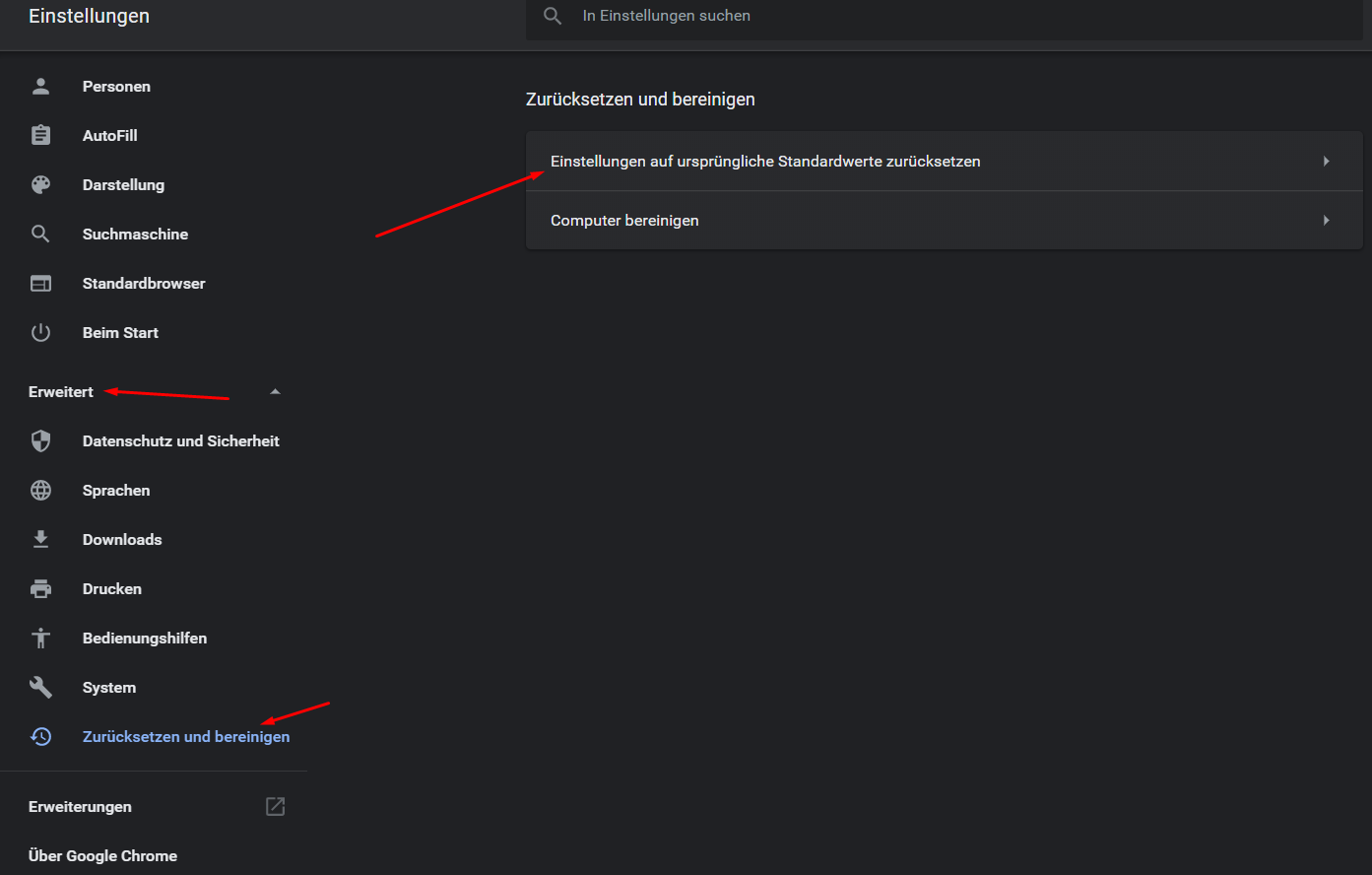1372x875 pixels.
Task: Click the Bedienungshilfen accessibility icon
Action: pos(40,638)
